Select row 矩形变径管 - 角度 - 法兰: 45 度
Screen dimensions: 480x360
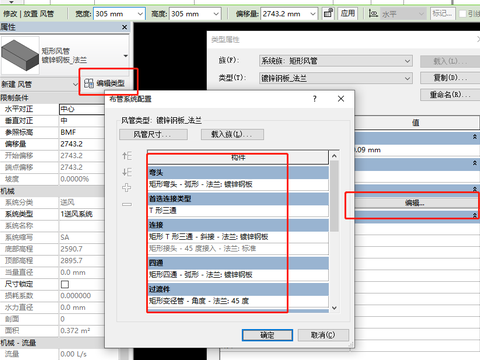click(238, 301)
